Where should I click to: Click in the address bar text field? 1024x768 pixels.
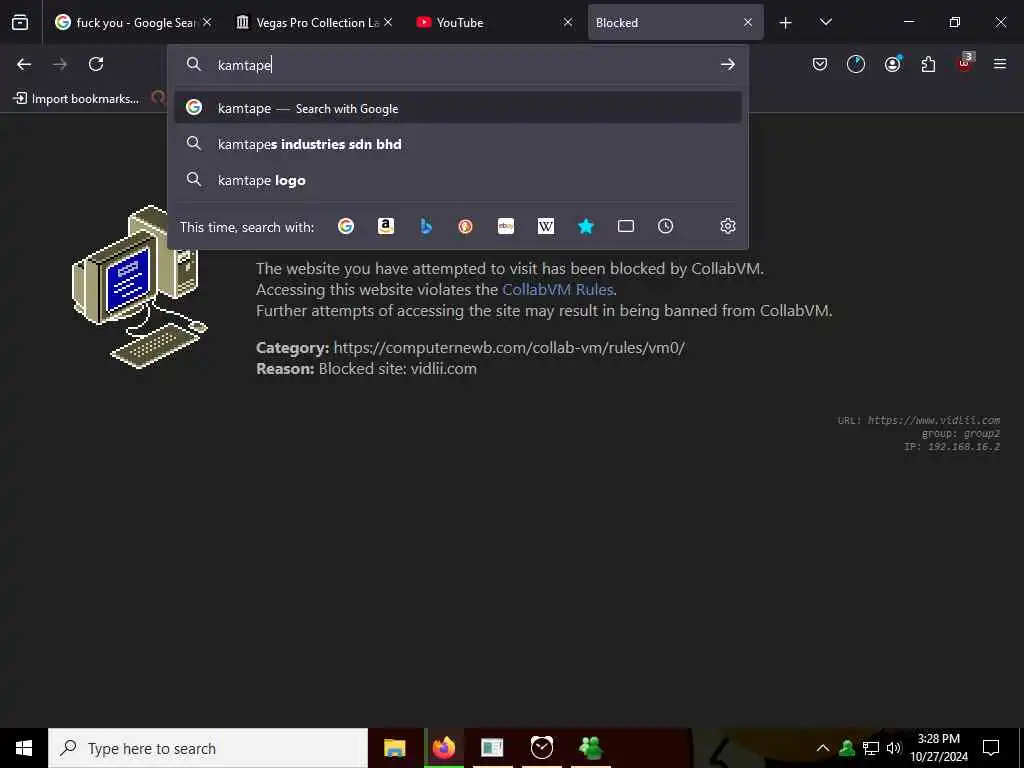click(x=457, y=65)
